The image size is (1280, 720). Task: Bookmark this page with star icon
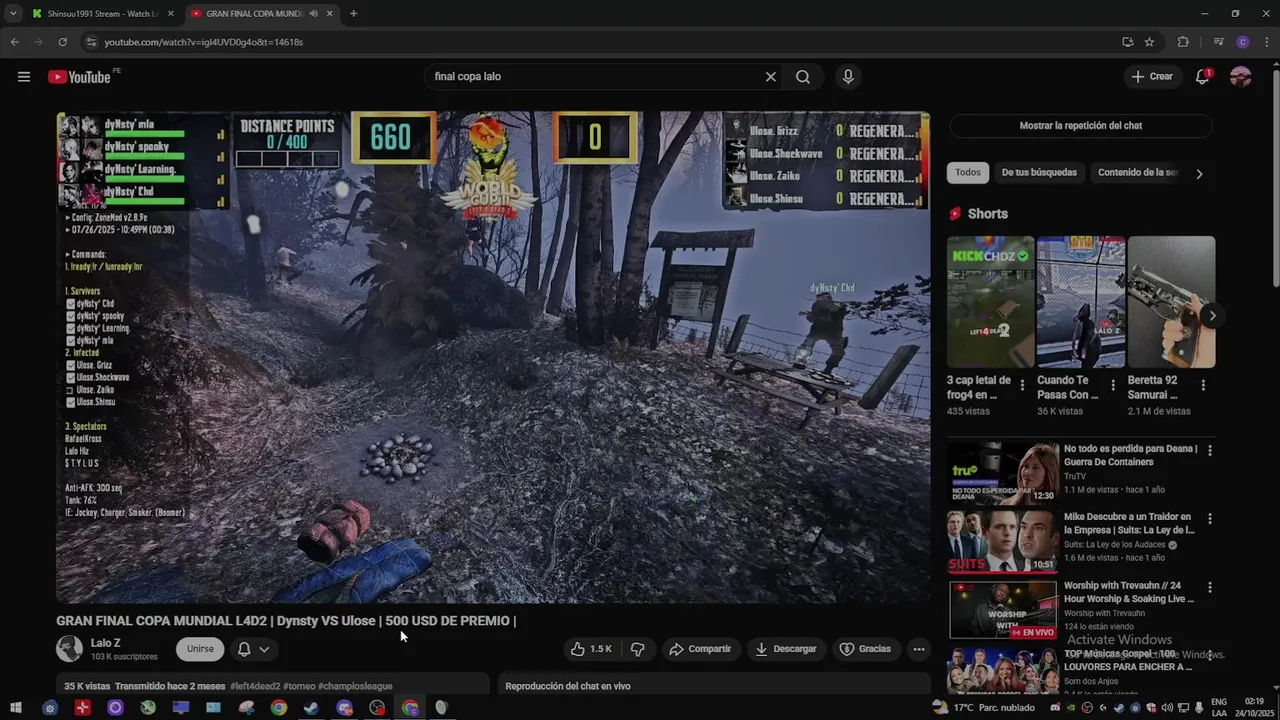(1149, 42)
